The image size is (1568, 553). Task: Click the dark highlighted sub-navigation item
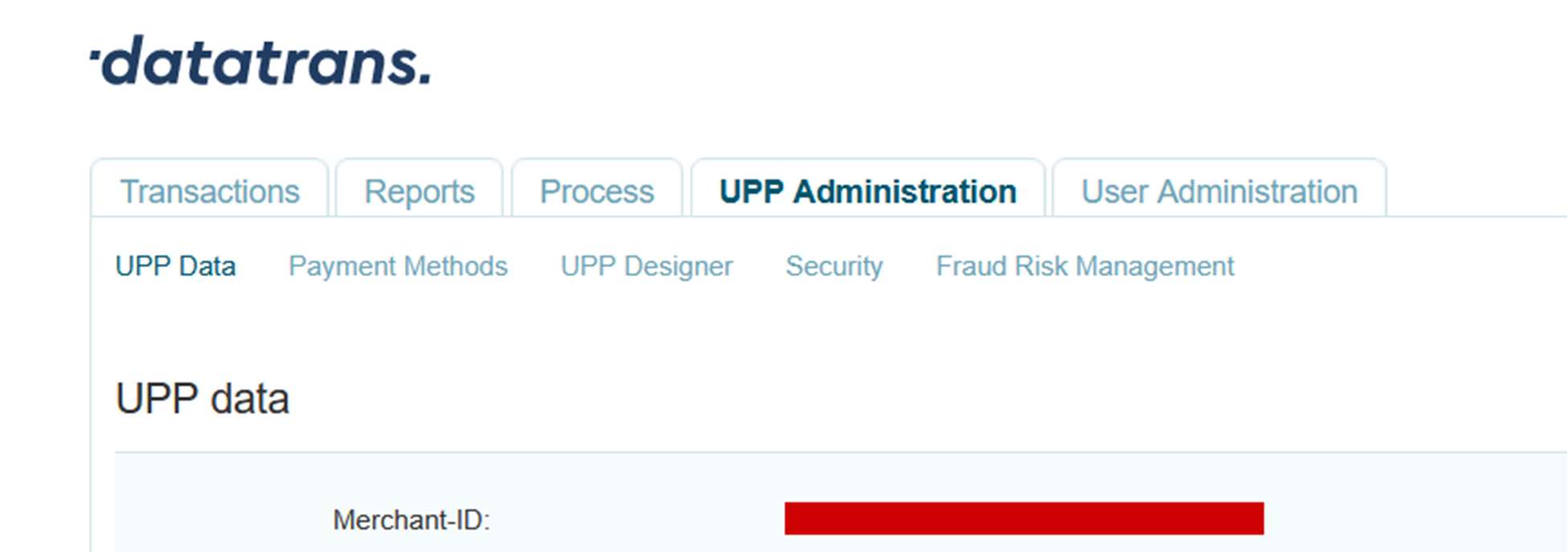(175, 266)
